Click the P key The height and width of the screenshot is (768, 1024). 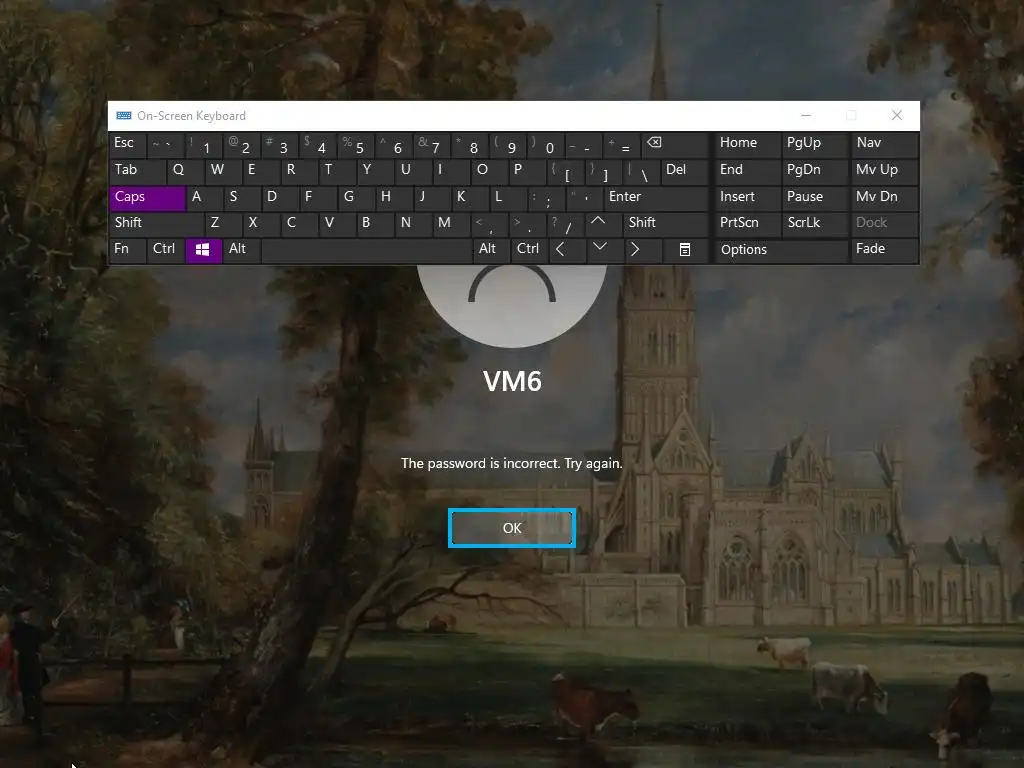[x=526, y=172]
